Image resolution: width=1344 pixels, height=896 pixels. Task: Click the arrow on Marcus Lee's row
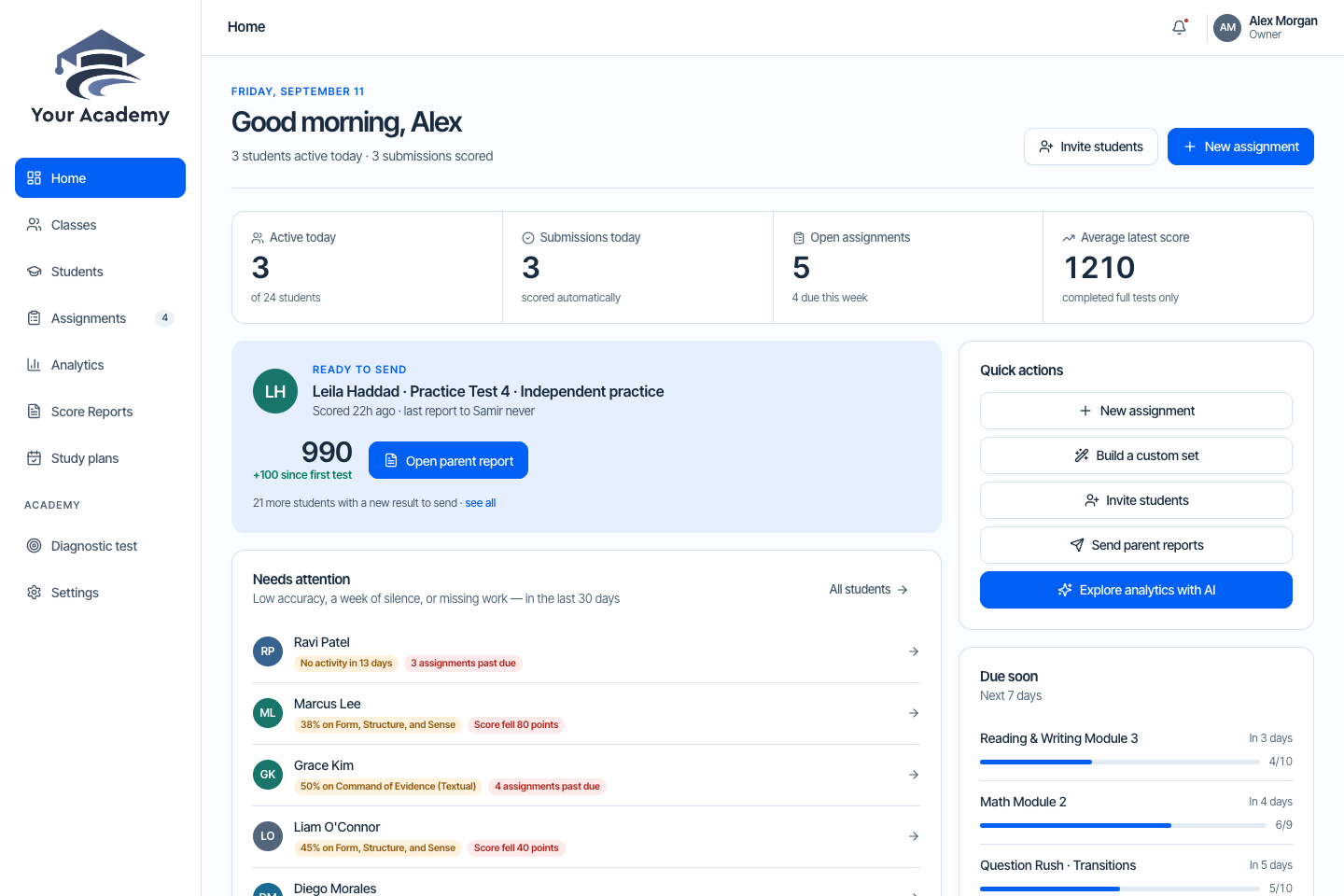(914, 713)
